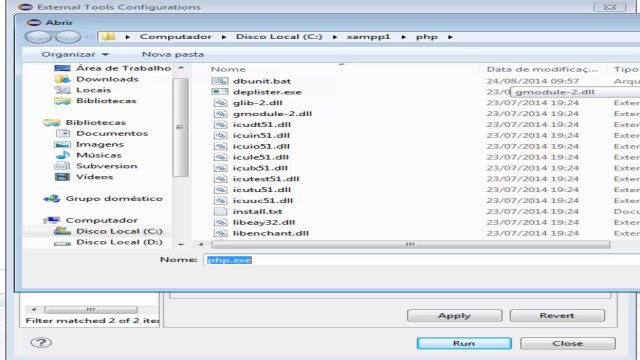Expand the arrow after Disco Local (C:) breadcrumb

point(335,37)
